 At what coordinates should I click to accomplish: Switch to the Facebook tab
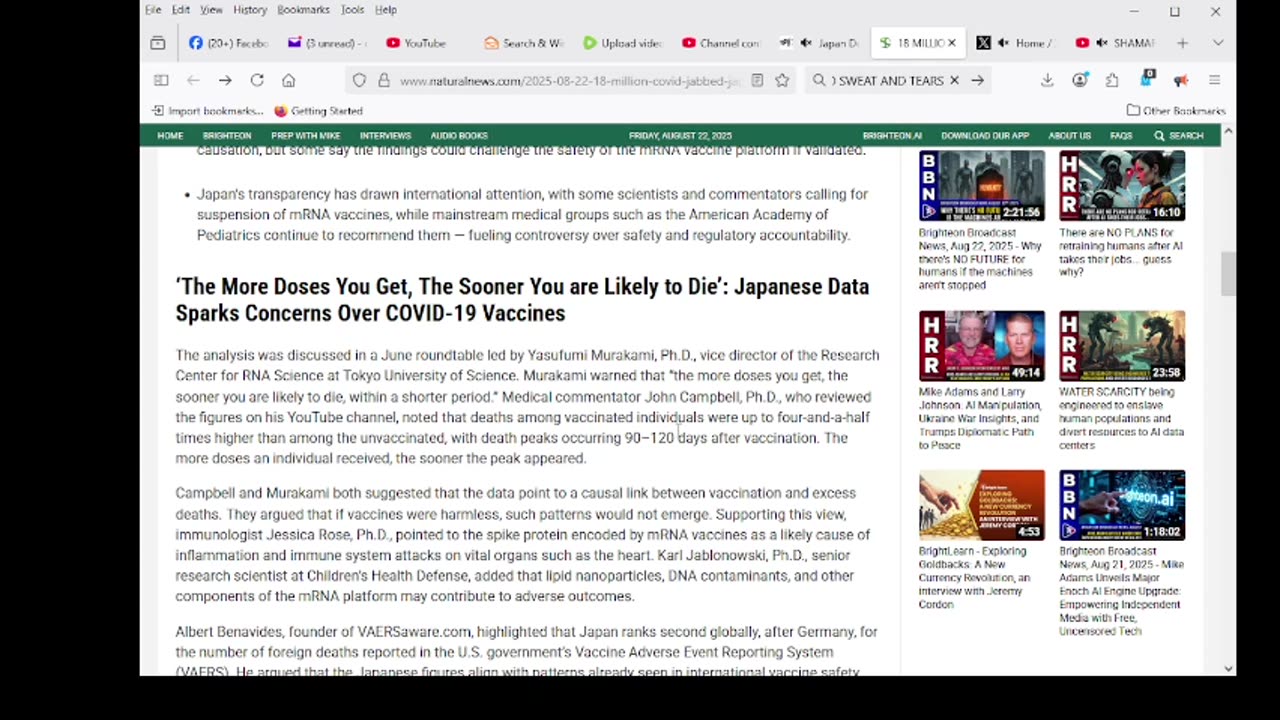pyautogui.click(x=229, y=43)
